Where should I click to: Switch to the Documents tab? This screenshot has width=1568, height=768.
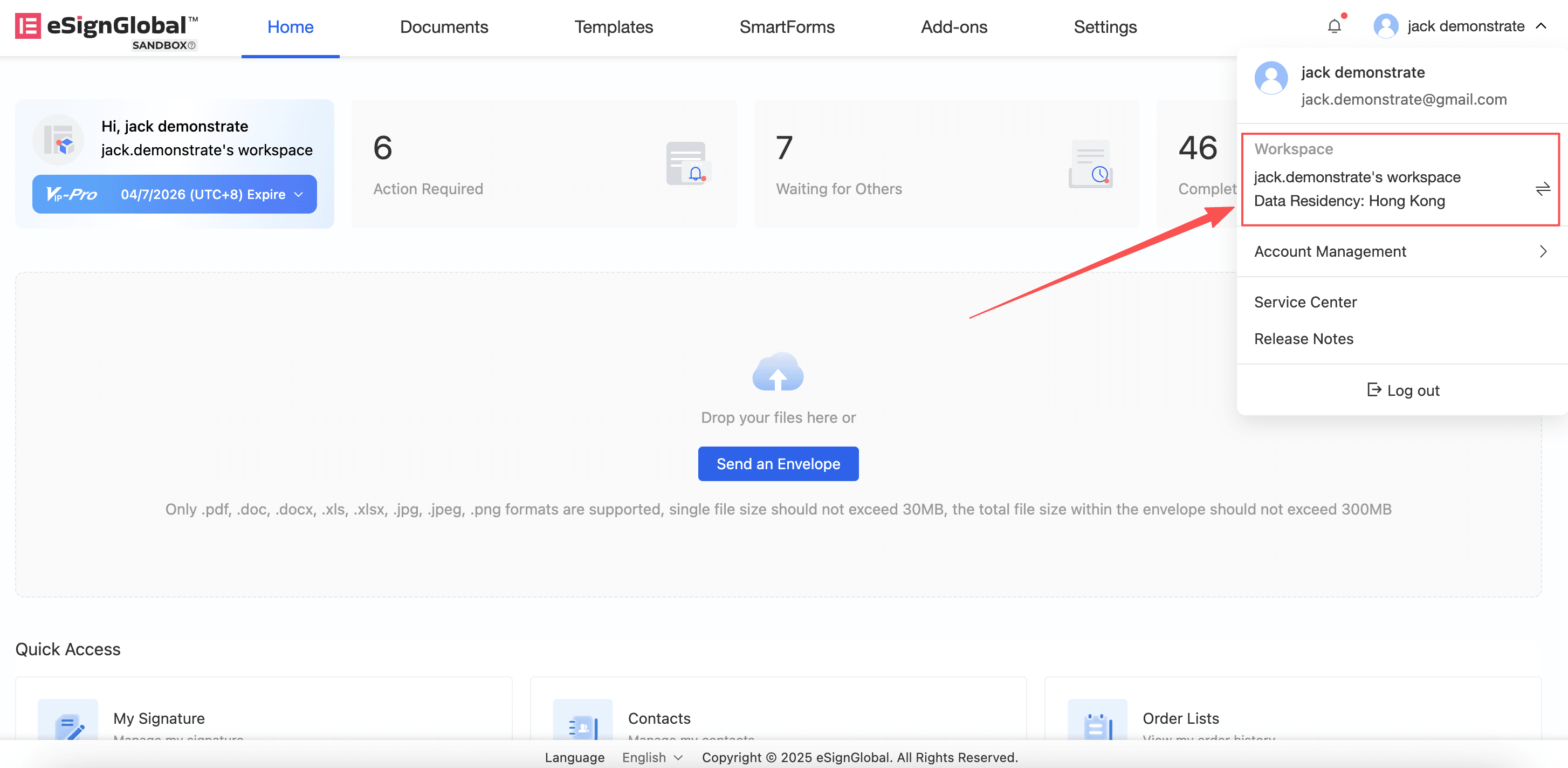pyautogui.click(x=444, y=27)
